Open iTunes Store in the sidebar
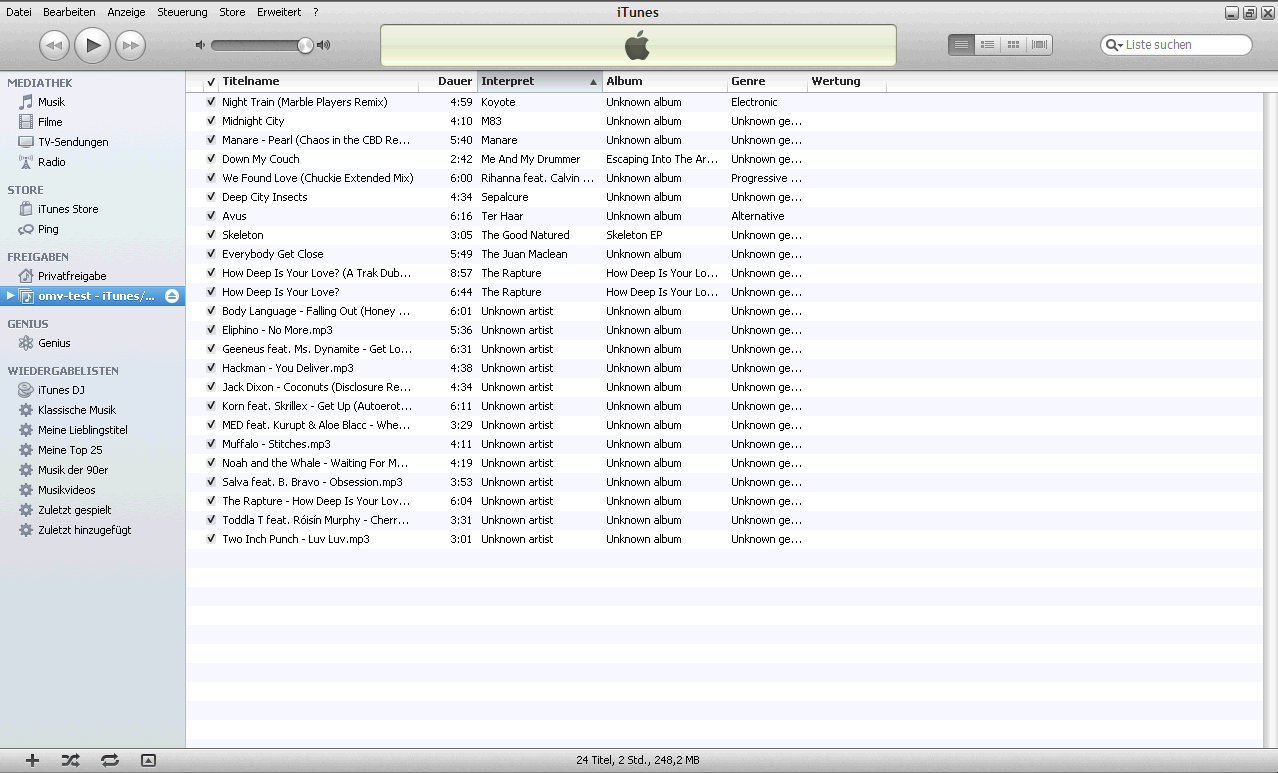This screenshot has height=773, width=1278. pos(68,209)
